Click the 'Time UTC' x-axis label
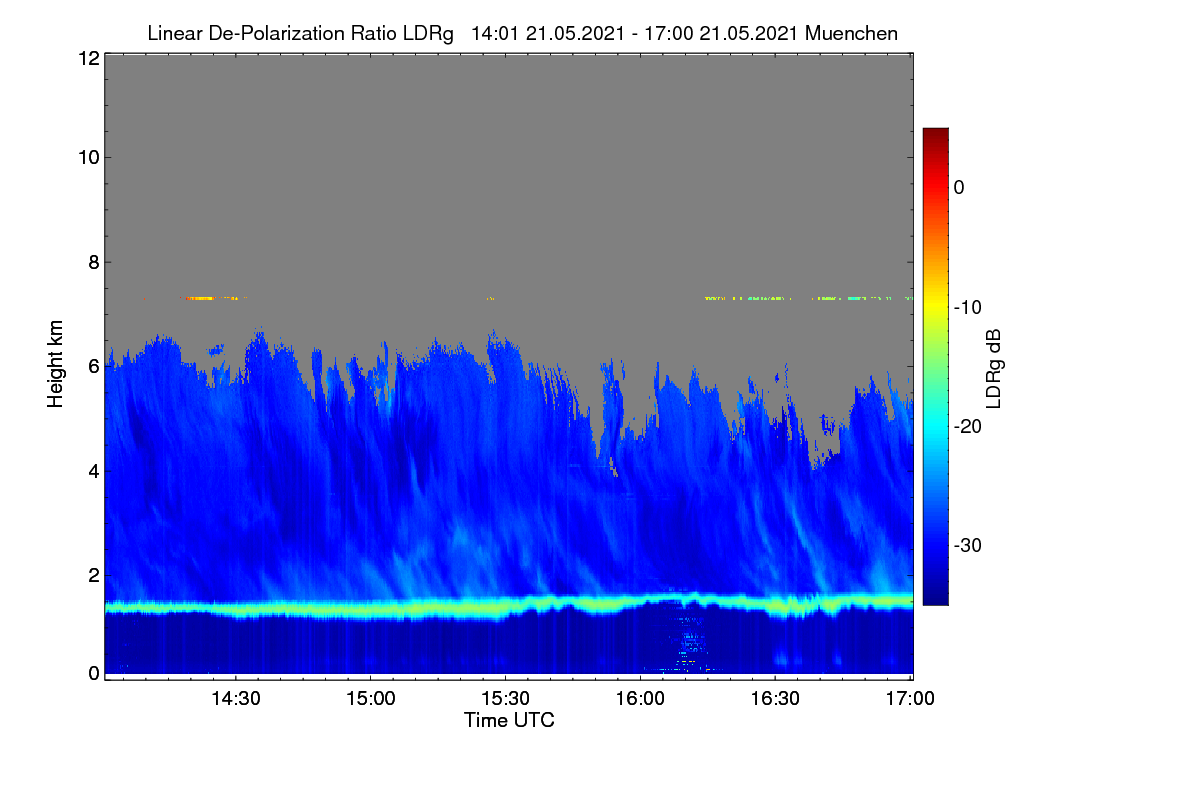 tap(509, 720)
